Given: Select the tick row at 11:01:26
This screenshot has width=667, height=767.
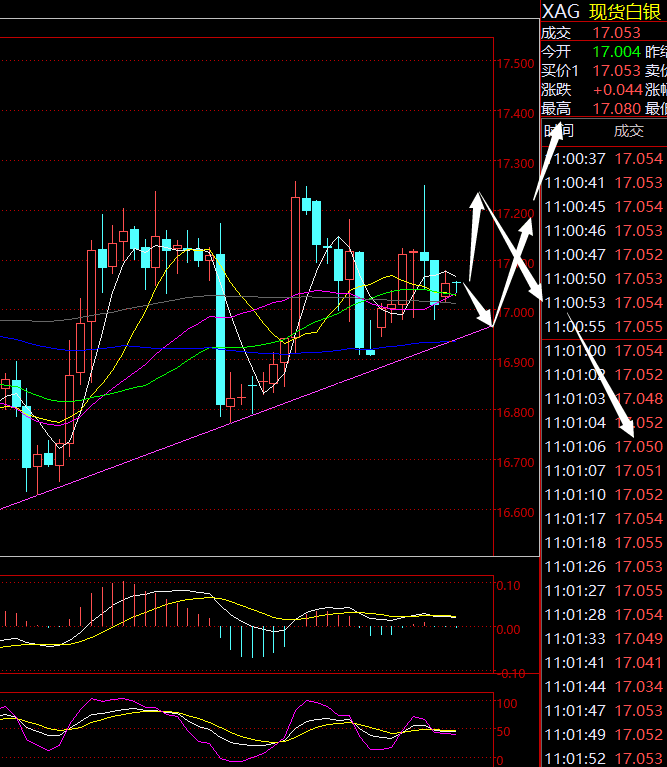Looking at the screenshot, I should tap(604, 566).
